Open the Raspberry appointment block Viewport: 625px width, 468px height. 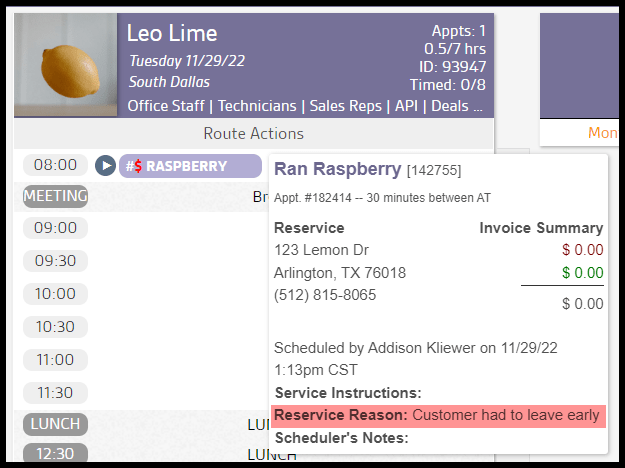190,166
